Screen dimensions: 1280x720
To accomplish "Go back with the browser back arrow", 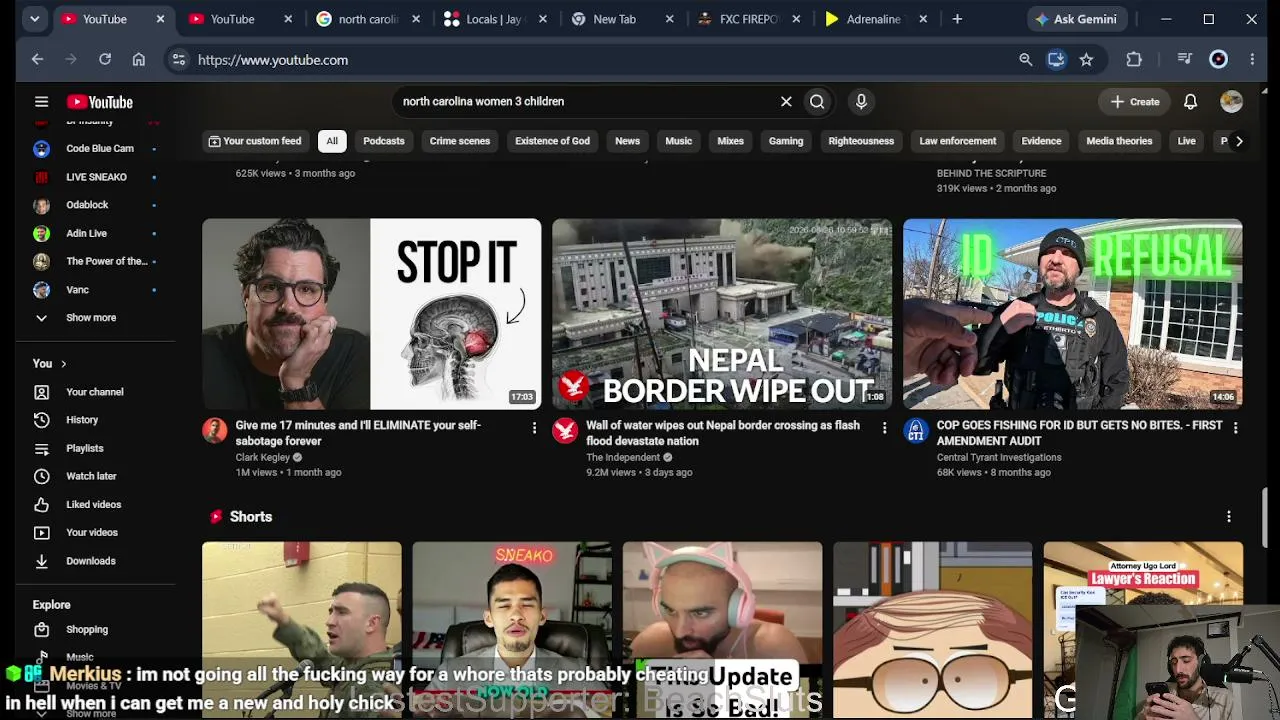I will (37, 60).
